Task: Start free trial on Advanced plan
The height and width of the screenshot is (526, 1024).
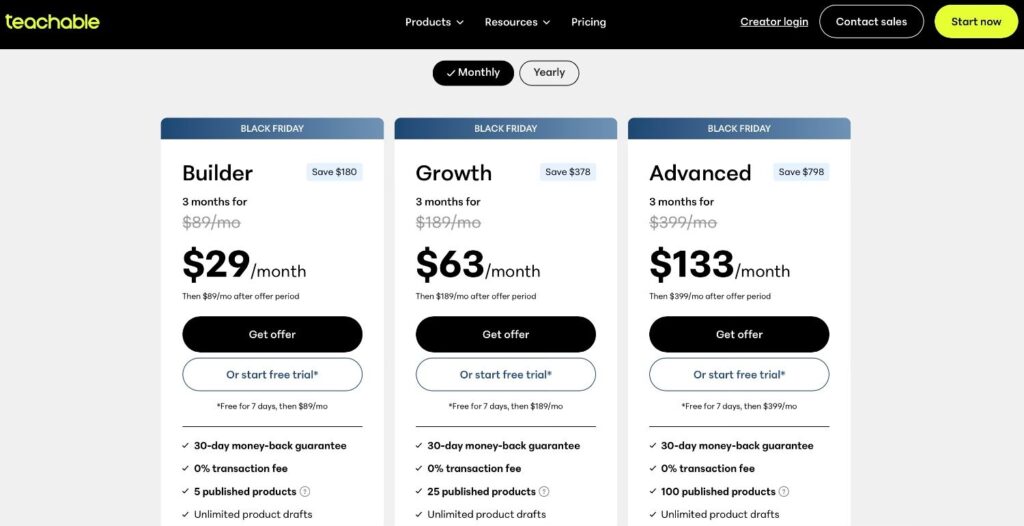Action: coord(739,374)
